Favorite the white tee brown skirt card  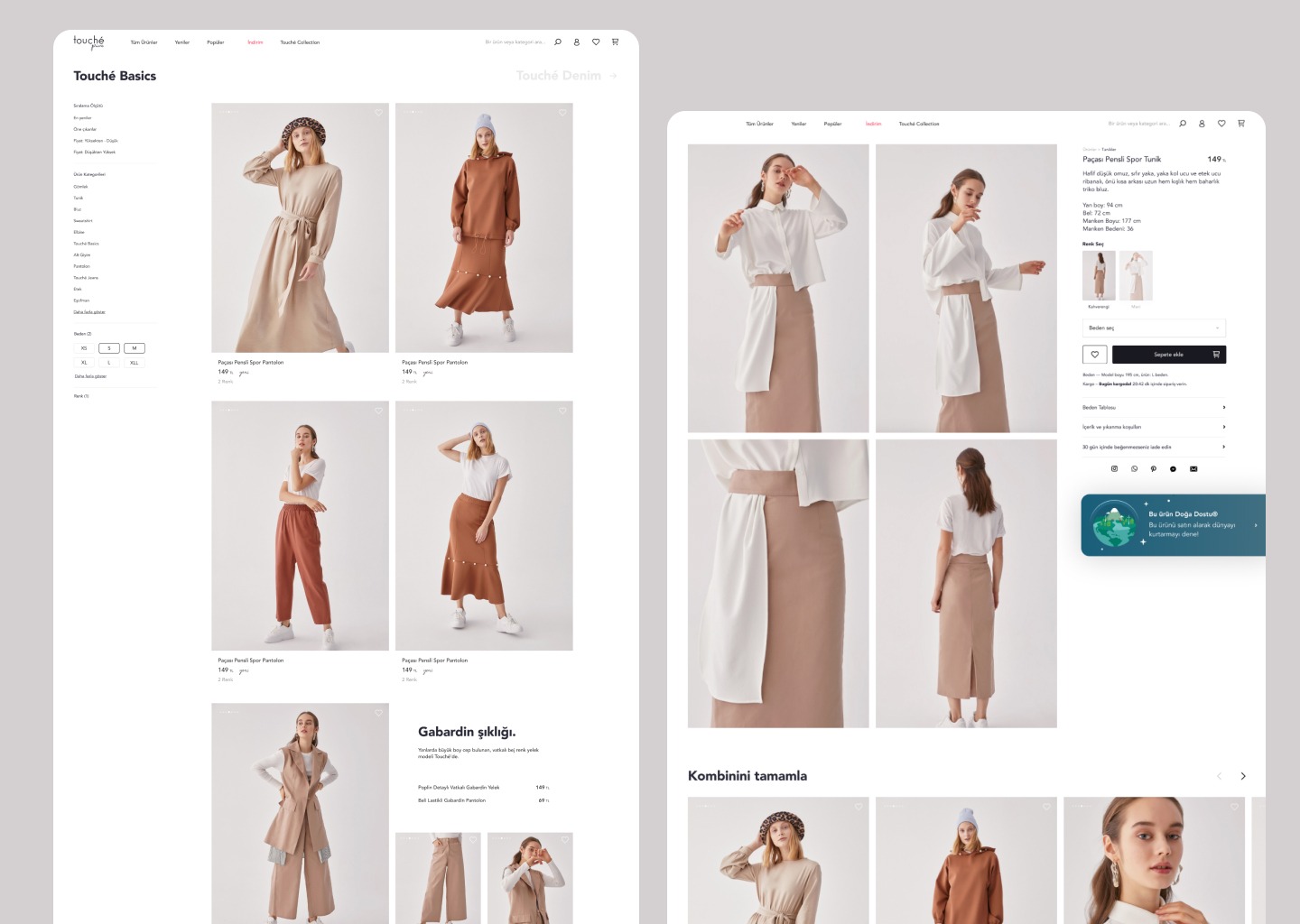coord(562,411)
